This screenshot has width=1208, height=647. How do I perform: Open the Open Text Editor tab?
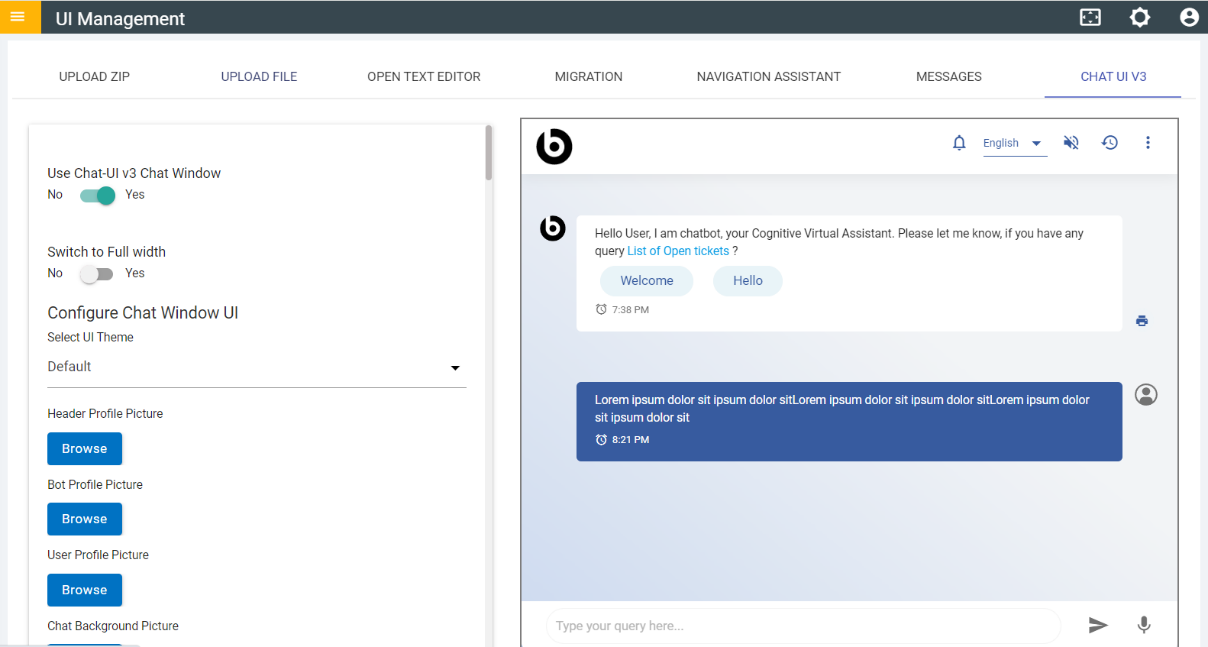pos(424,76)
